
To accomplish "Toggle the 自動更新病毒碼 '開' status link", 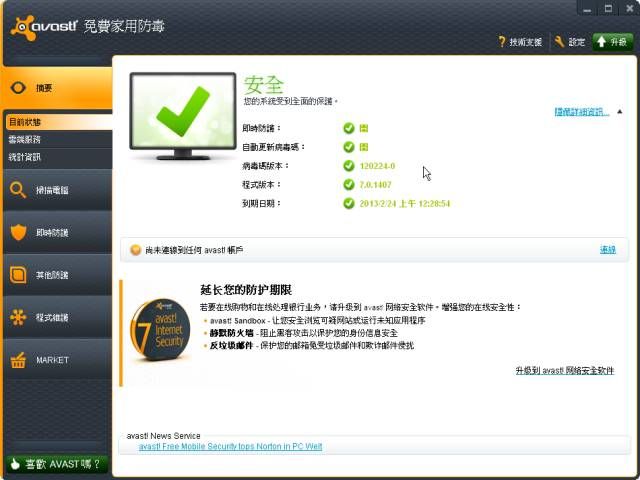I will pos(365,147).
